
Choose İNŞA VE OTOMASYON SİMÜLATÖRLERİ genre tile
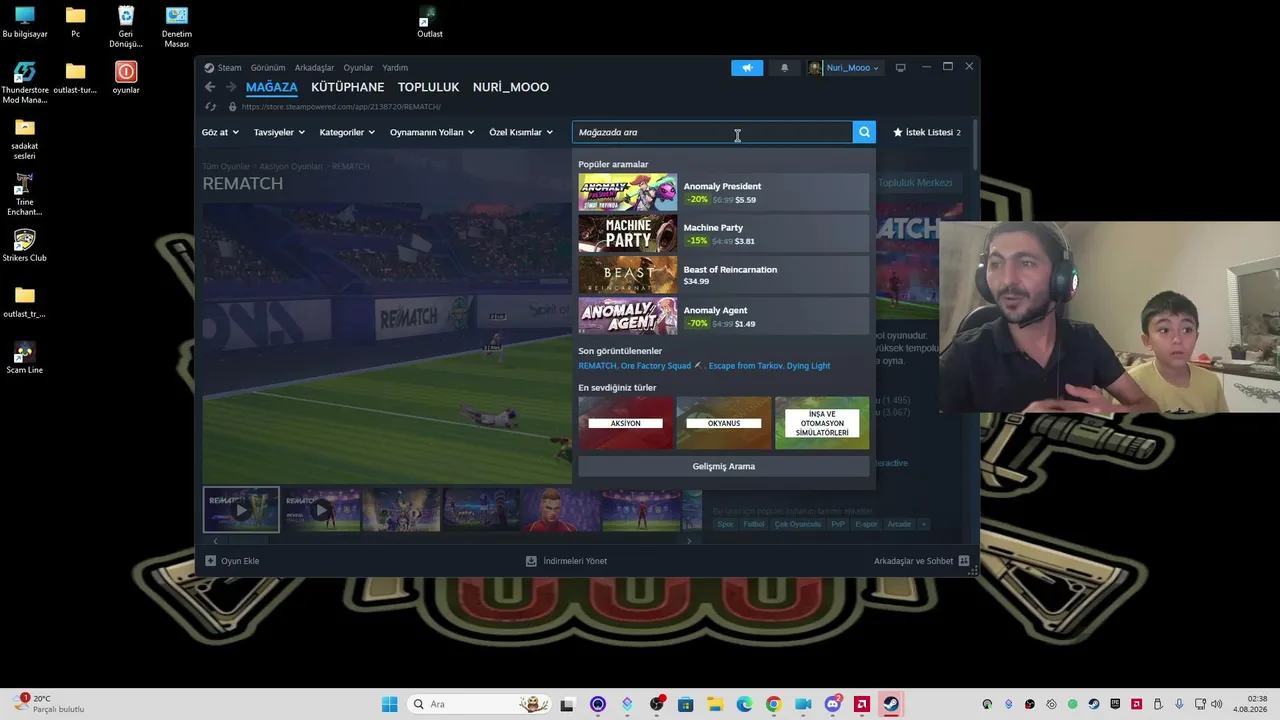(x=822, y=423)
